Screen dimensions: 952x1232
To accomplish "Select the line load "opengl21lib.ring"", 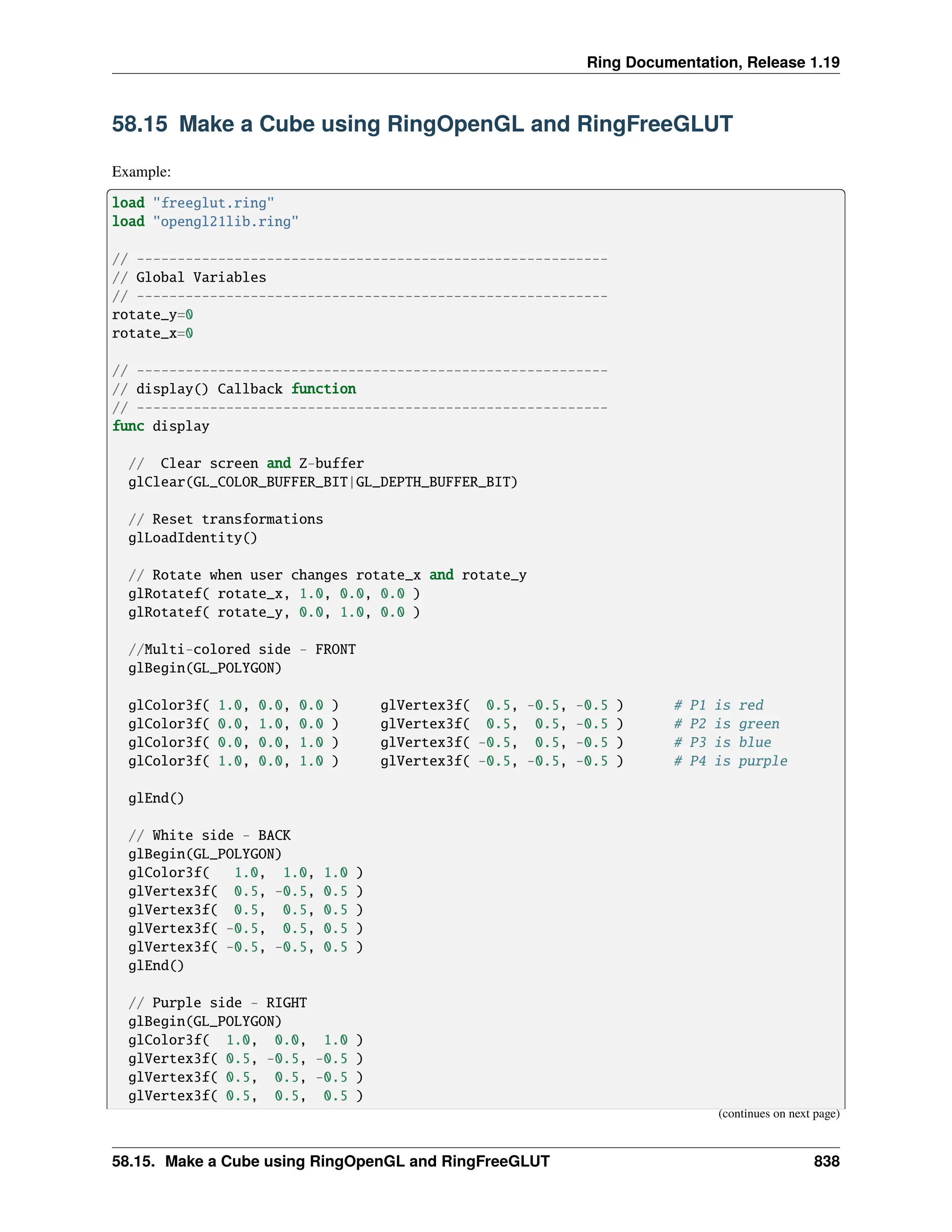I will point(205,221).
